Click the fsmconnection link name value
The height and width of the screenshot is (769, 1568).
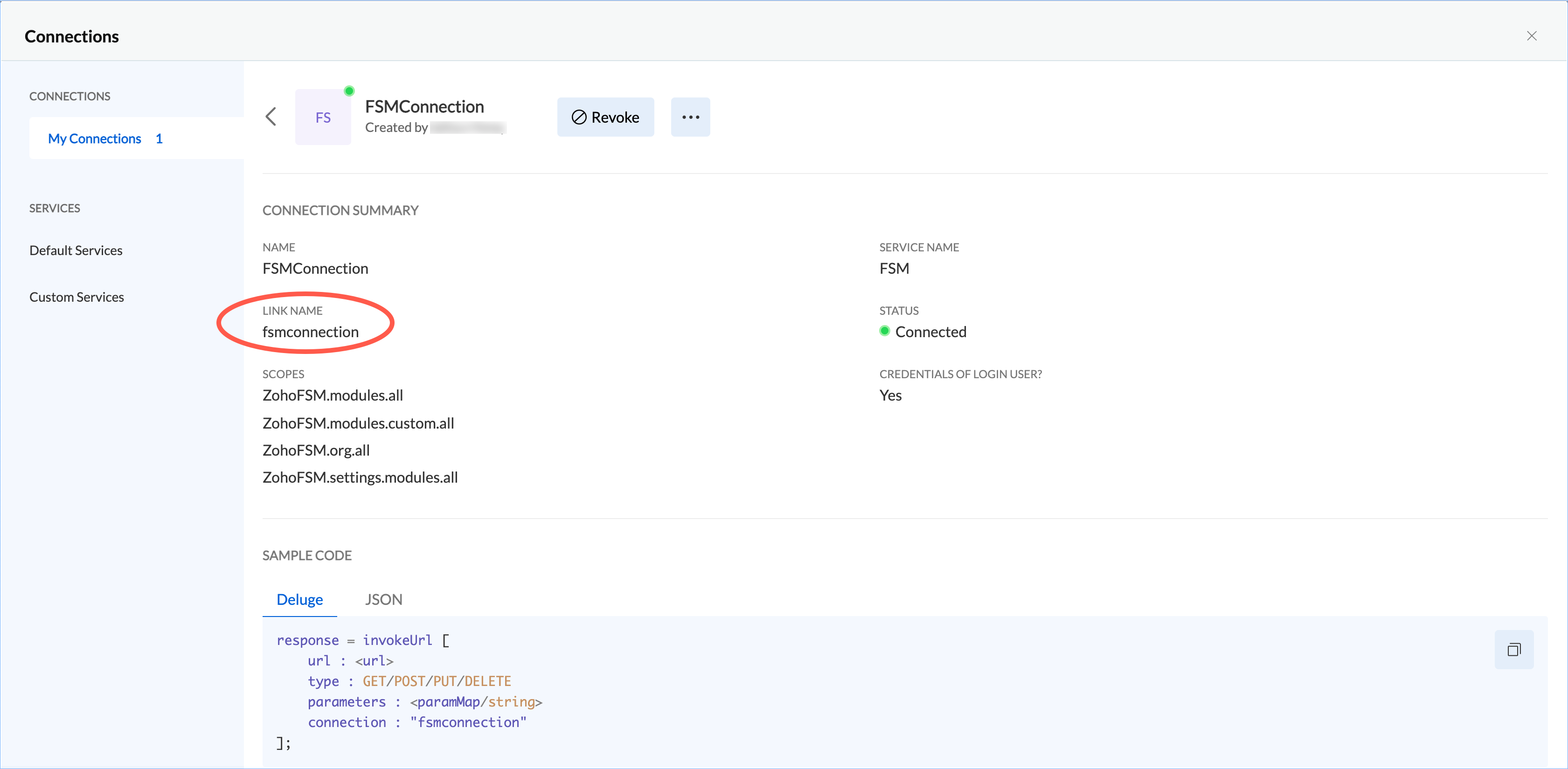pyautogui.click(x=311, y=332)
